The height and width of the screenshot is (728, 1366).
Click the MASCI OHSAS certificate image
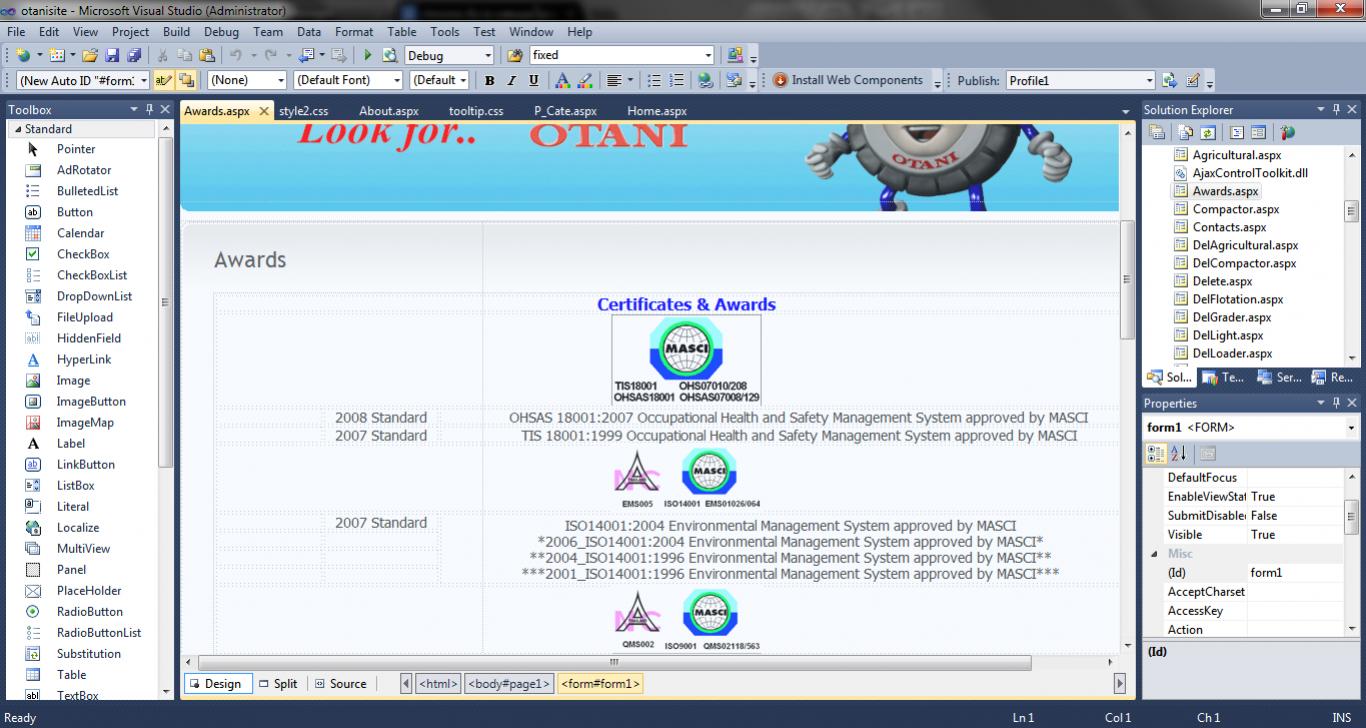pos(686,360)
